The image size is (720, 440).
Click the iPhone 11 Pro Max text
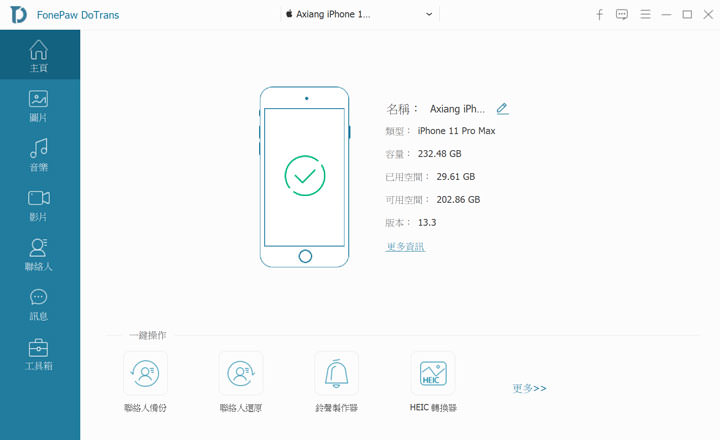(456, 131)
